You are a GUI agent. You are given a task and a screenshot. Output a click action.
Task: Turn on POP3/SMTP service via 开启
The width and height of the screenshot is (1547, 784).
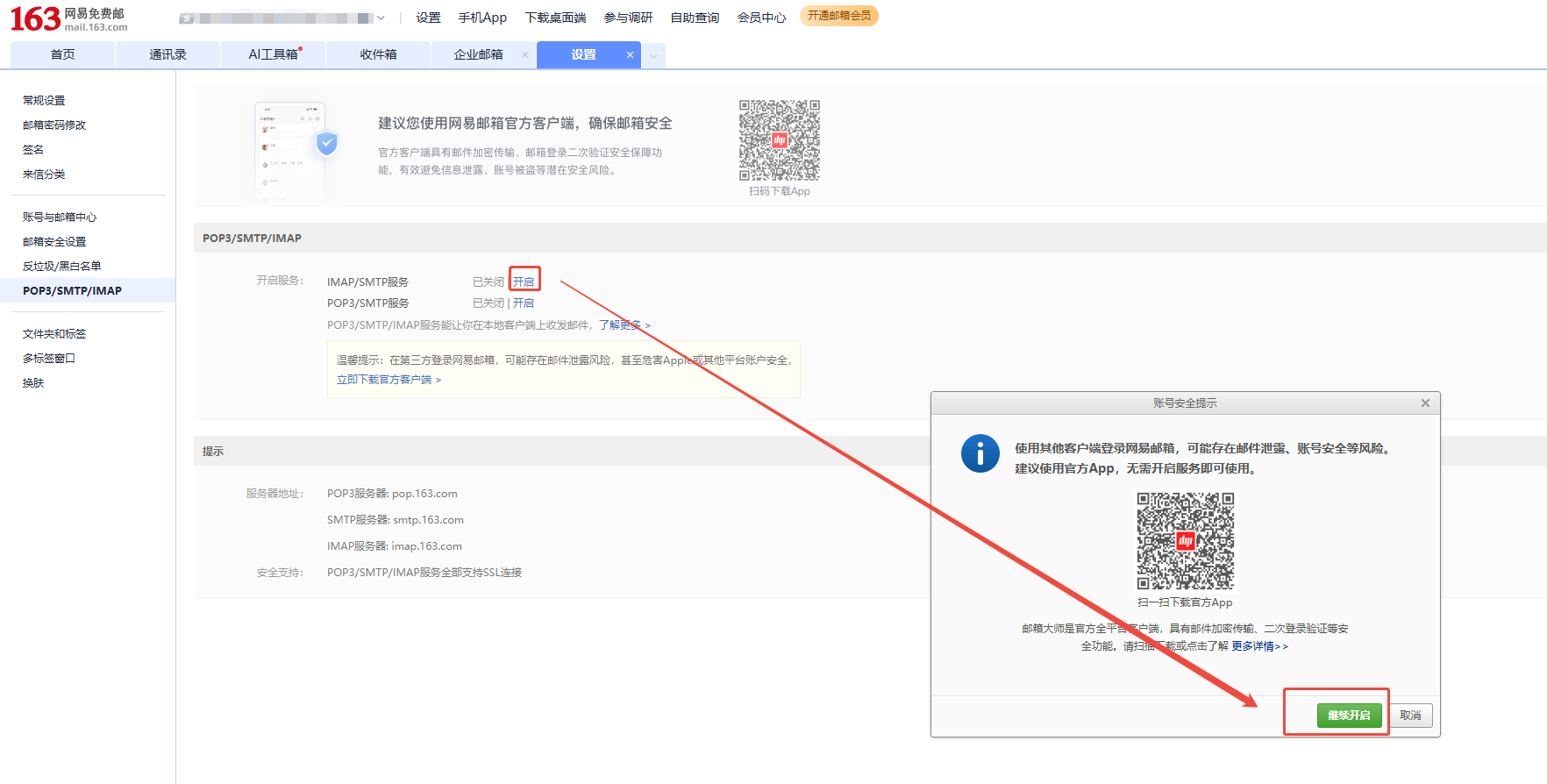coord(524,303)
